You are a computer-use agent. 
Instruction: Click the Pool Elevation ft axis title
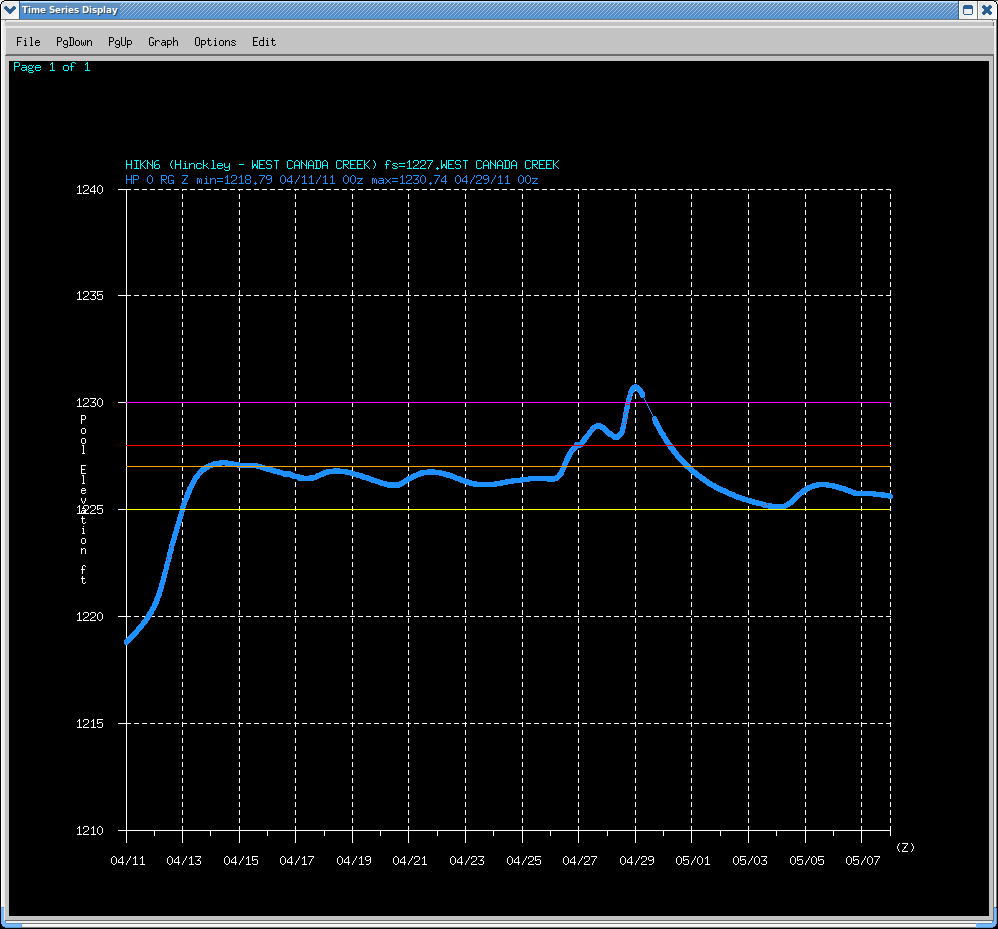[x=83, y=499]
